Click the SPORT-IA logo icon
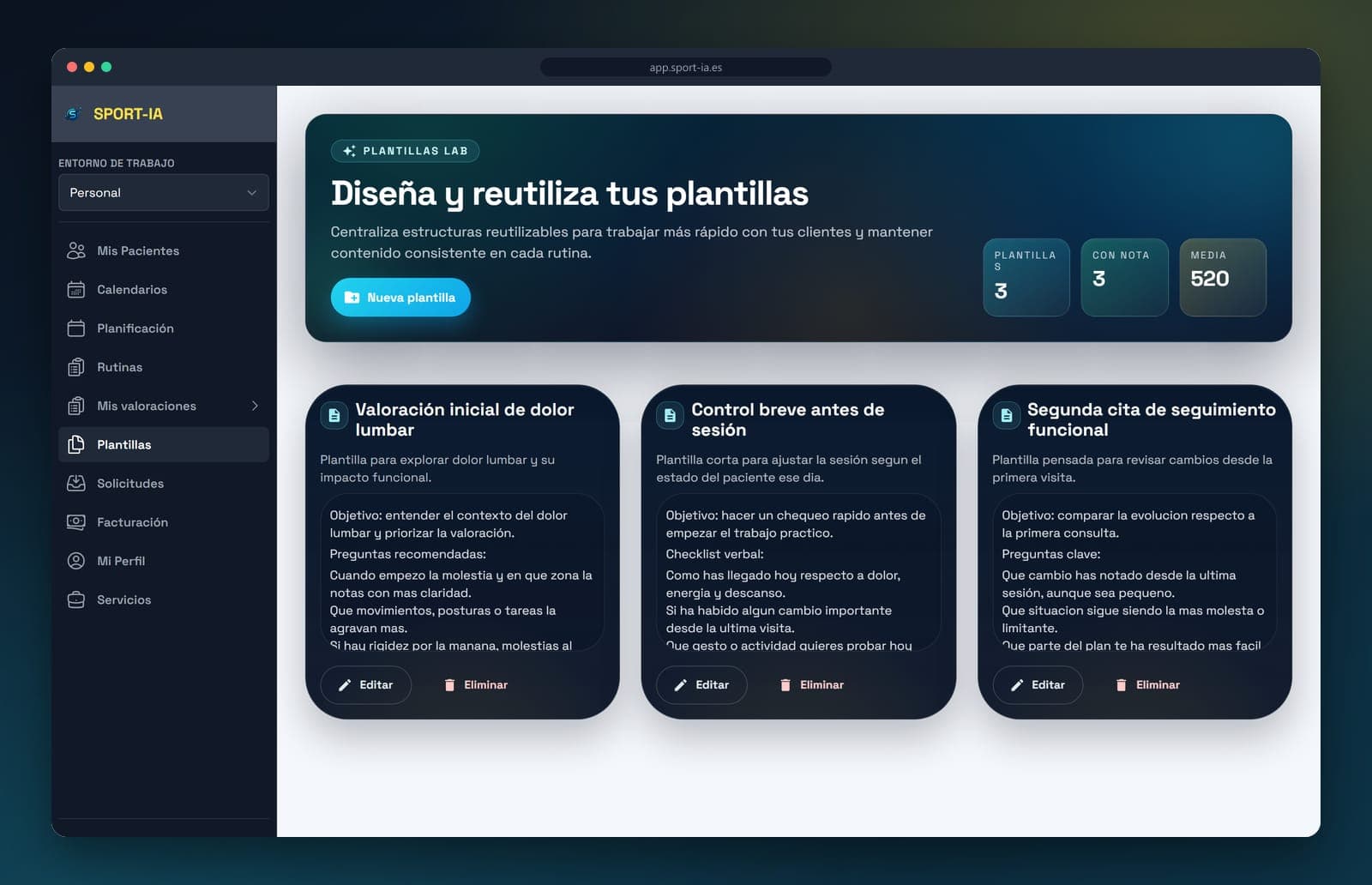The width and height of the screenshot is (1372, 885). (74, 114)
